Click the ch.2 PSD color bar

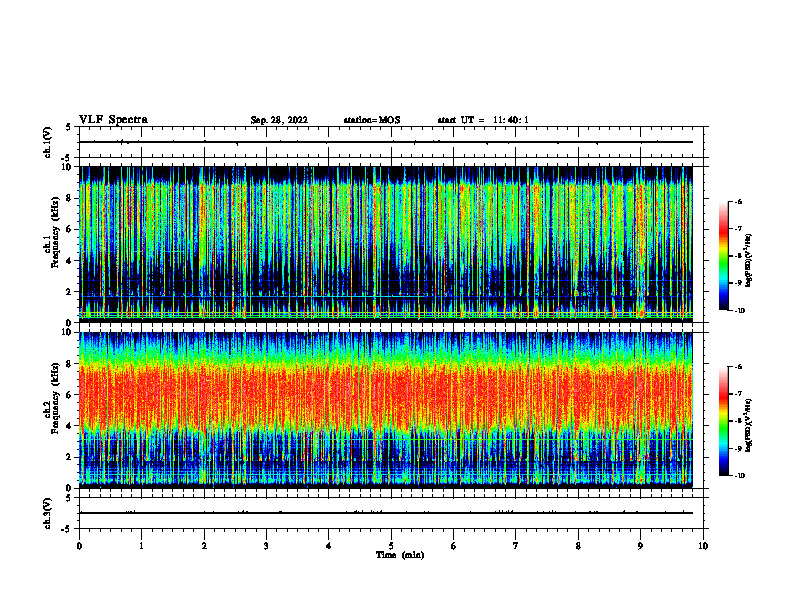[x=723, y=421]
